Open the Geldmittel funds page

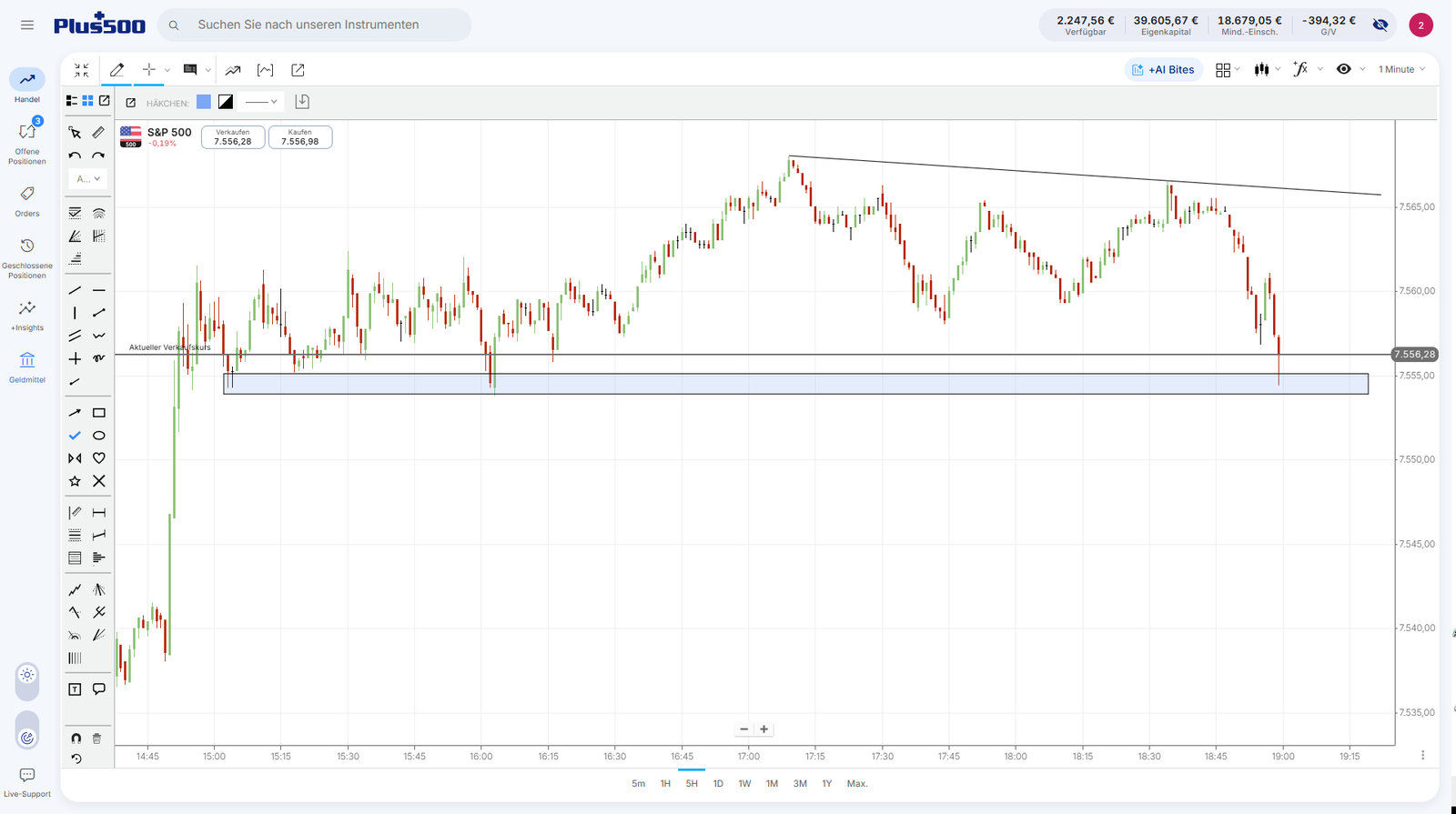pyautogui.click(x=27, y=367)
